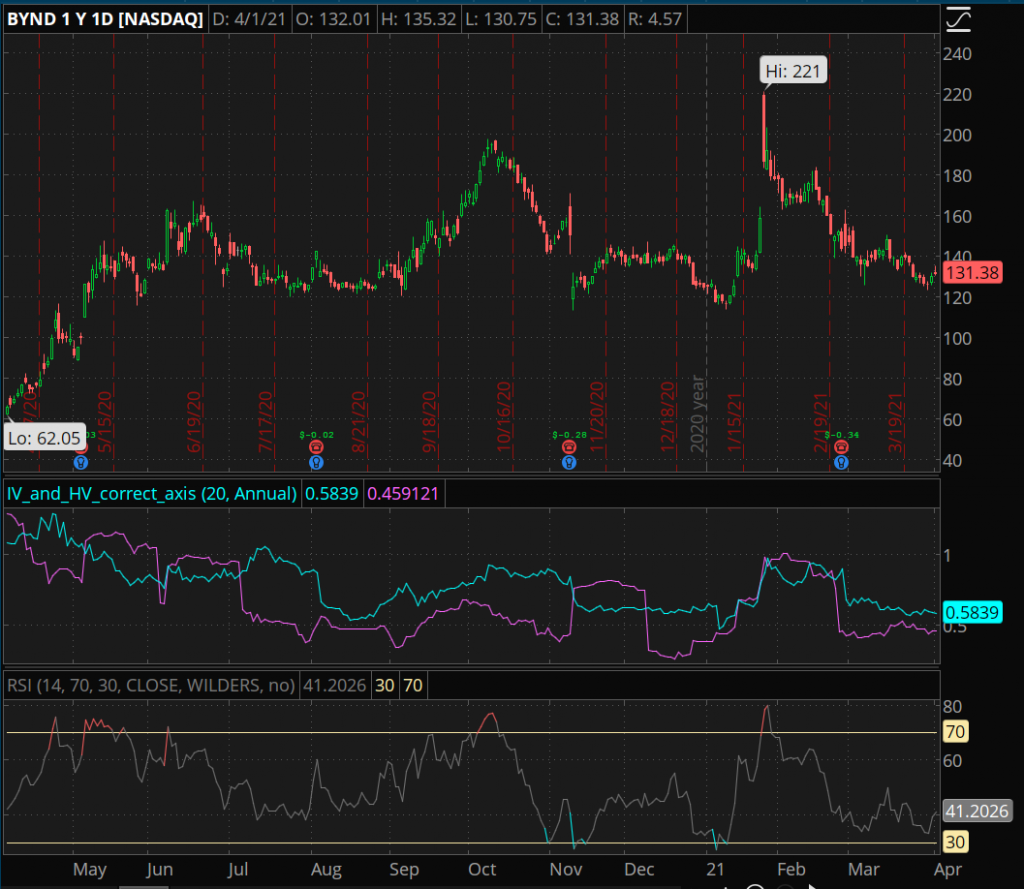Click the 240 price axis label

(957, 54)
